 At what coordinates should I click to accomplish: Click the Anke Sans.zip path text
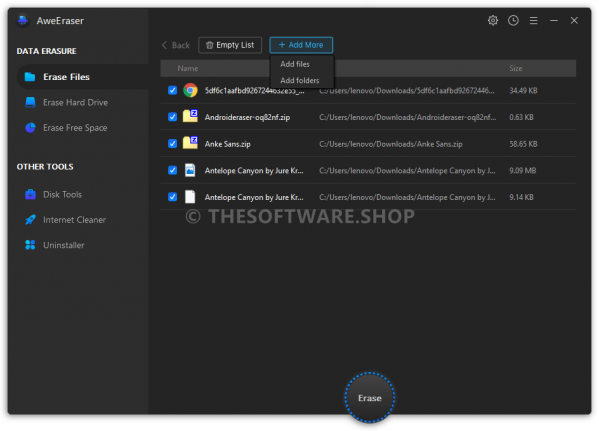[x=391, y=144]
